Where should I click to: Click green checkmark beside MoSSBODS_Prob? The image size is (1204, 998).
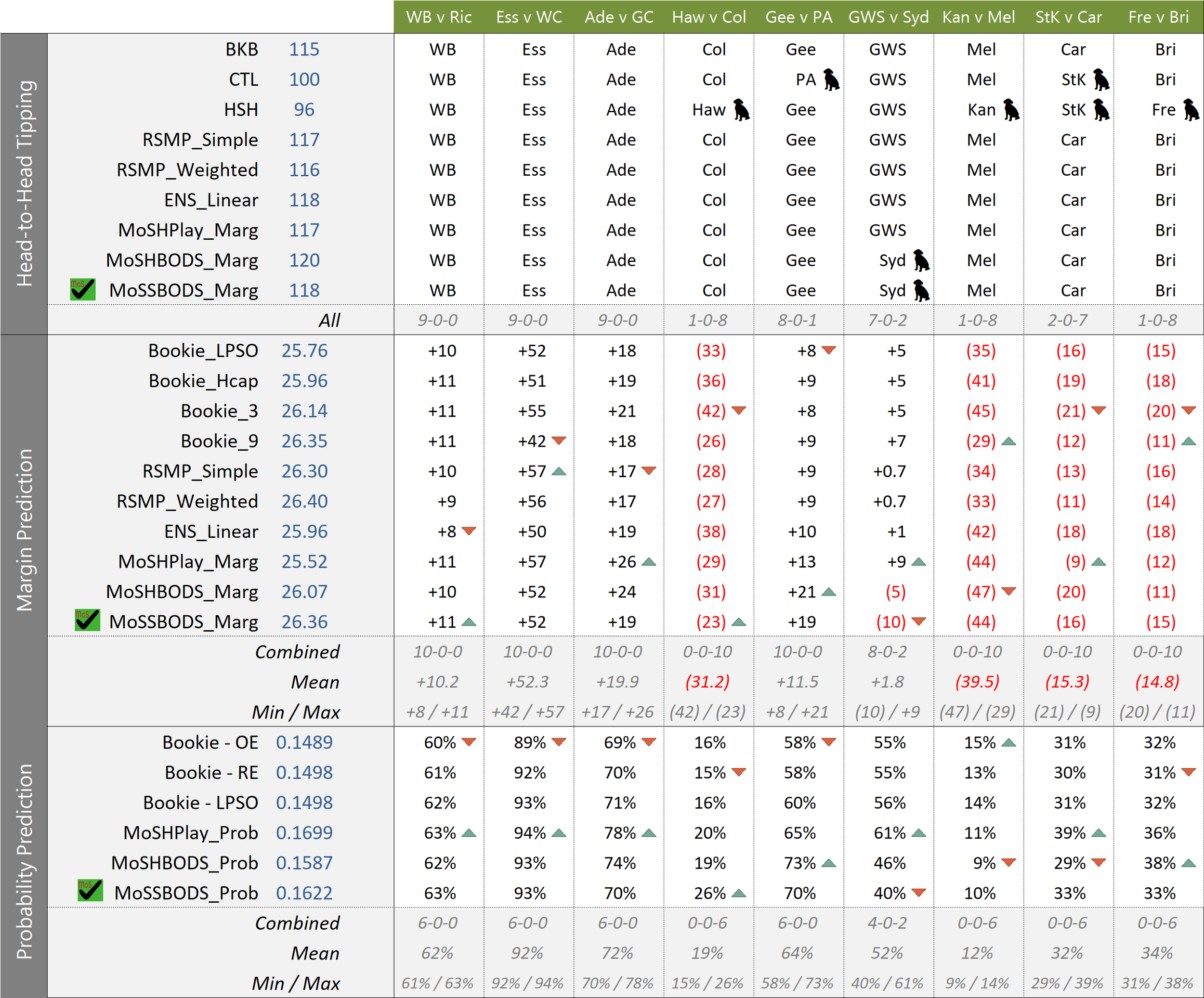90,890
